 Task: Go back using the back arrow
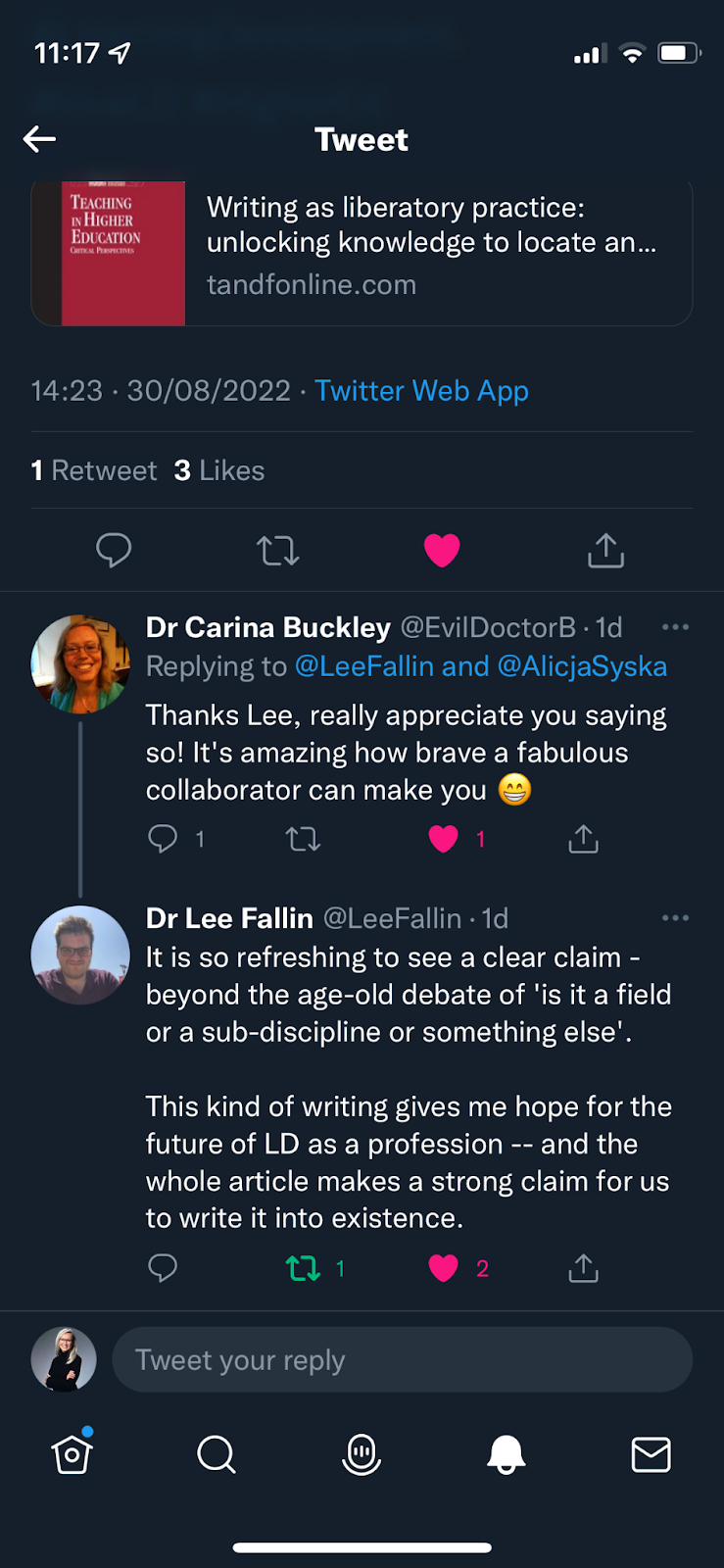tap(40, 139)
